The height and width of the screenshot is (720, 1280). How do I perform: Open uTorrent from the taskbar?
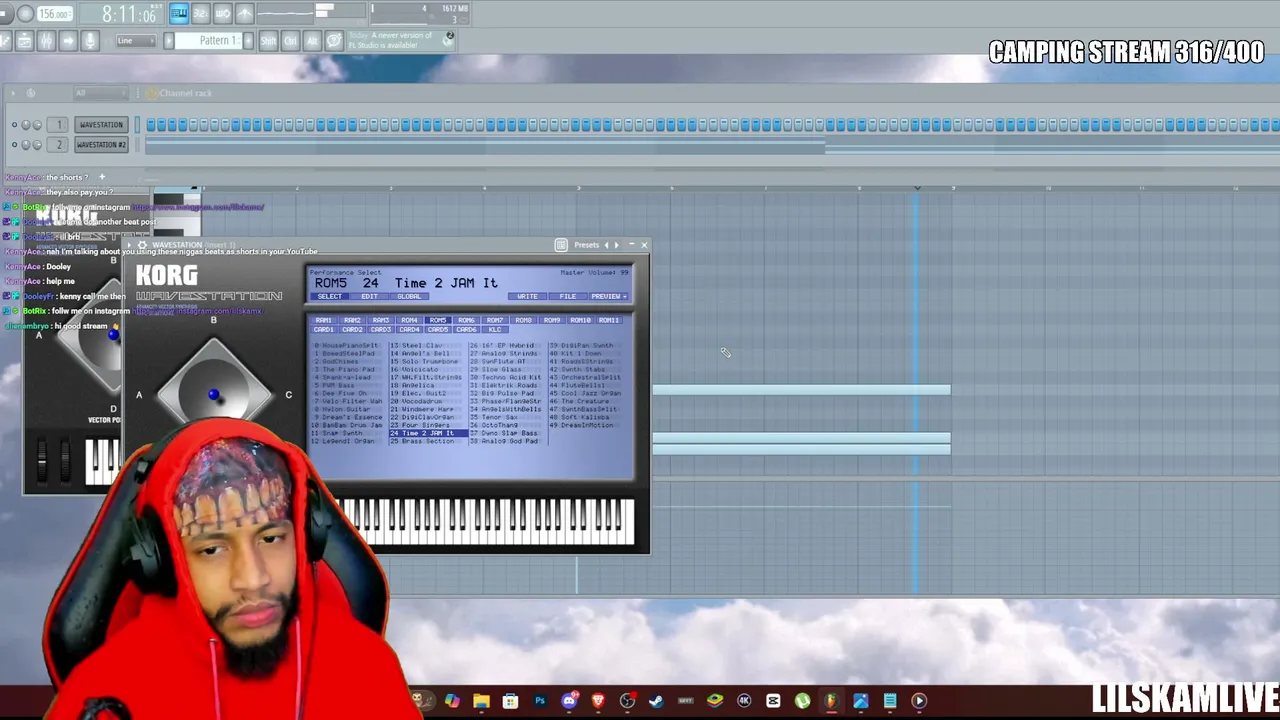point(802,701)
